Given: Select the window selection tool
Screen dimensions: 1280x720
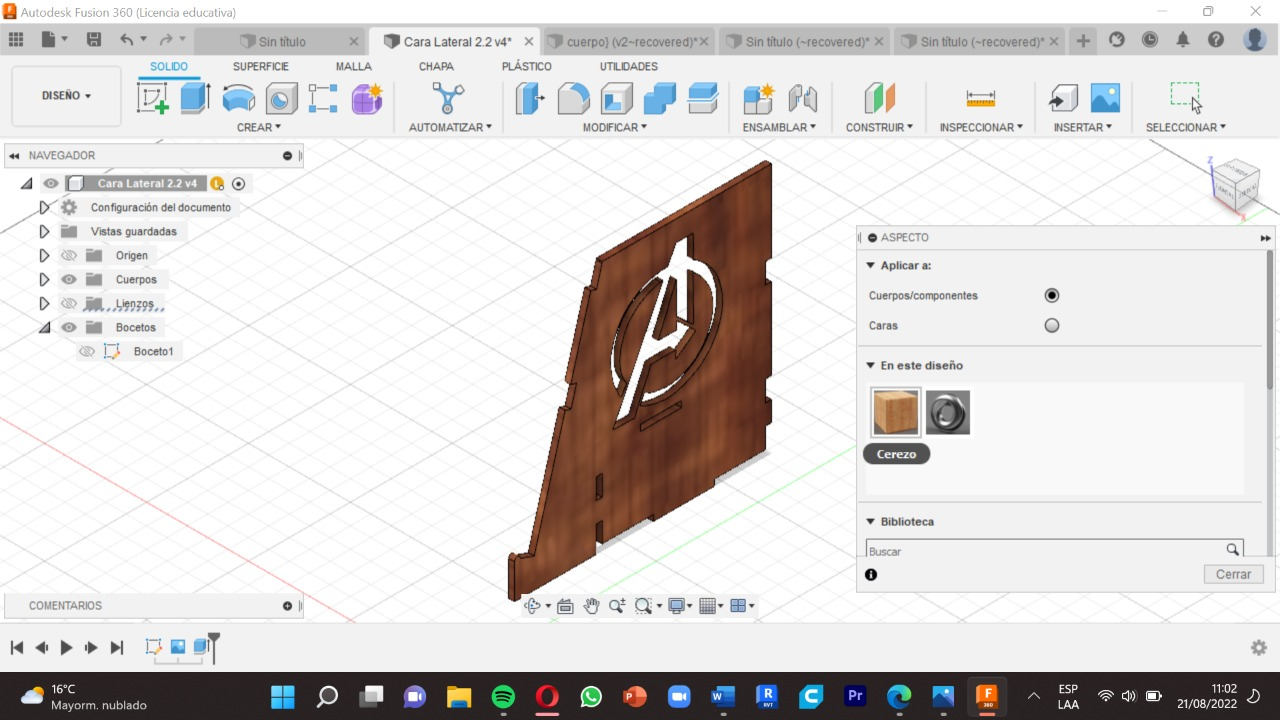Looking at the screenshot, I should coord(1186,98).
